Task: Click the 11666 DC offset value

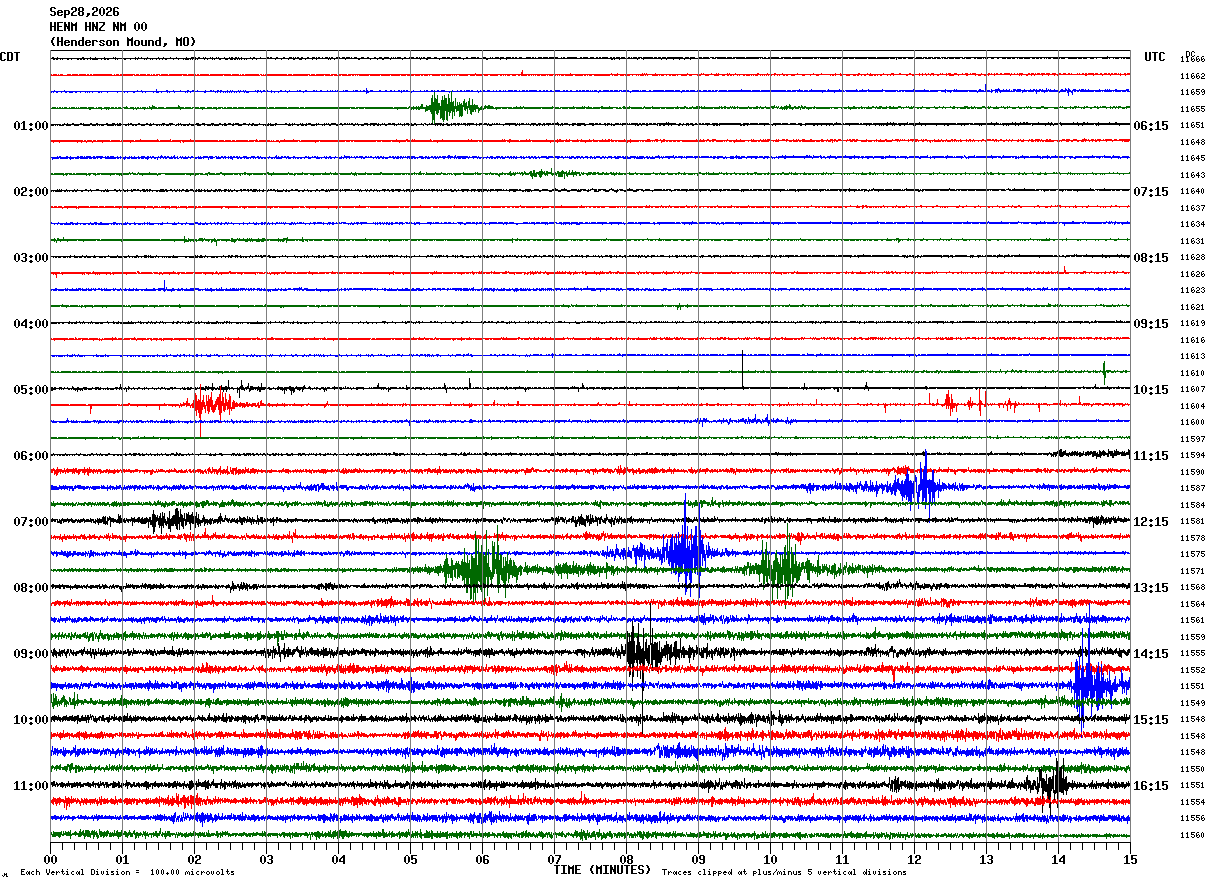Action: click(x=1192, y=60)
